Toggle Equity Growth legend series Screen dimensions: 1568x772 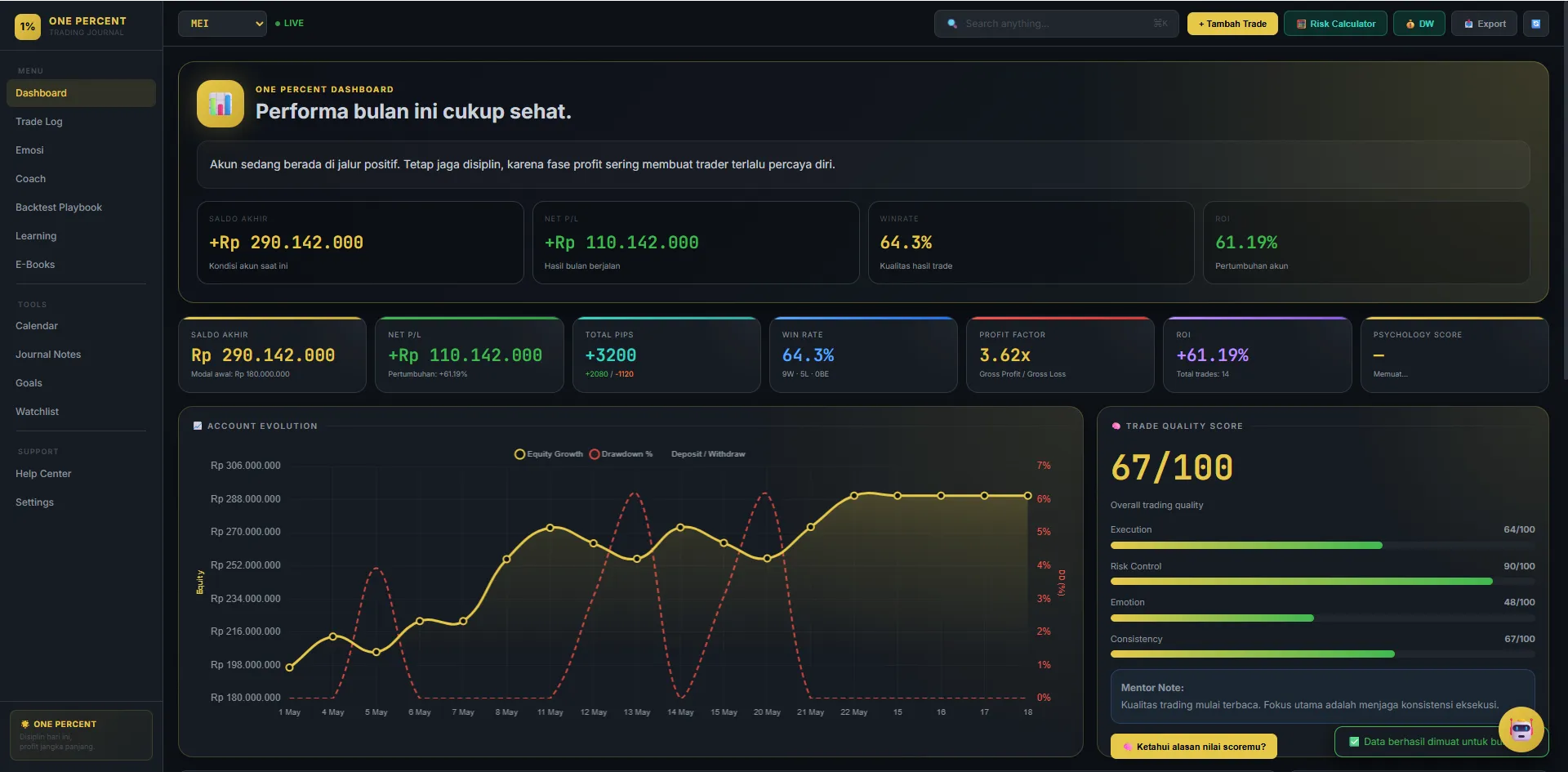(x=548, y=454)
